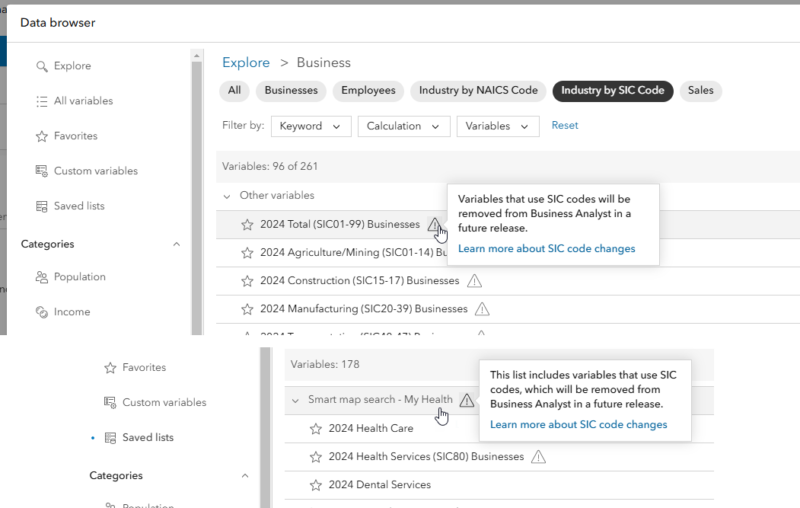
Task: Favorite 2024 Total (SIC01-99) Businesses with star
Action: tap(247, 225)
